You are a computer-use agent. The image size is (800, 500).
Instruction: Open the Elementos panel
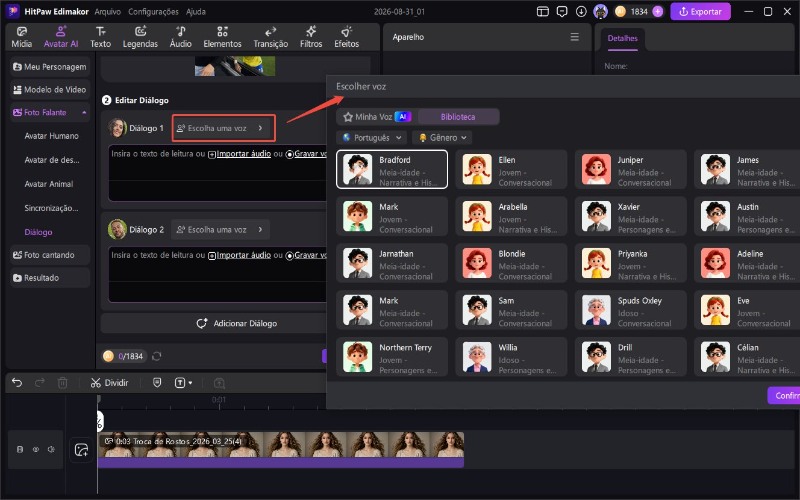click(222, 37)
